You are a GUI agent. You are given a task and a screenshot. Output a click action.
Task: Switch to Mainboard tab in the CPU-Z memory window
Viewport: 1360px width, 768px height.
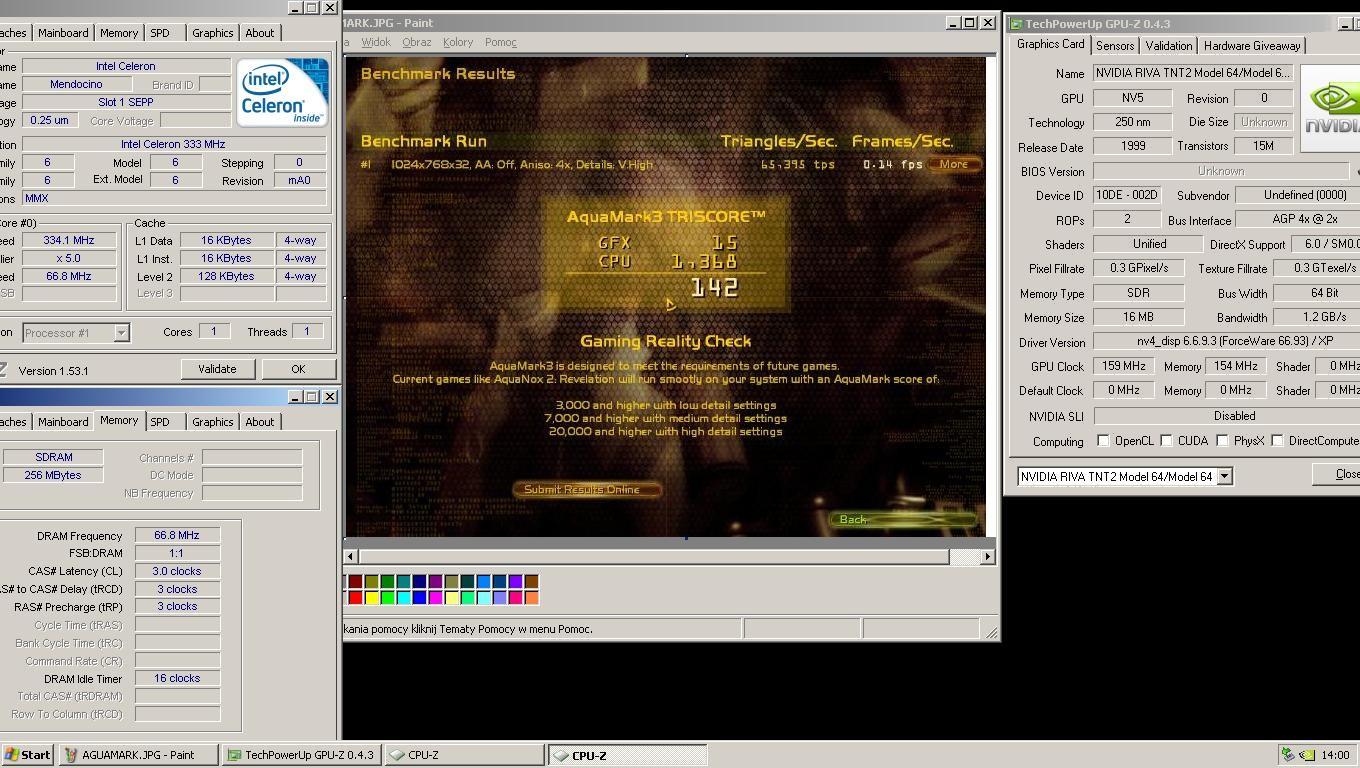[x=63, y=422]
